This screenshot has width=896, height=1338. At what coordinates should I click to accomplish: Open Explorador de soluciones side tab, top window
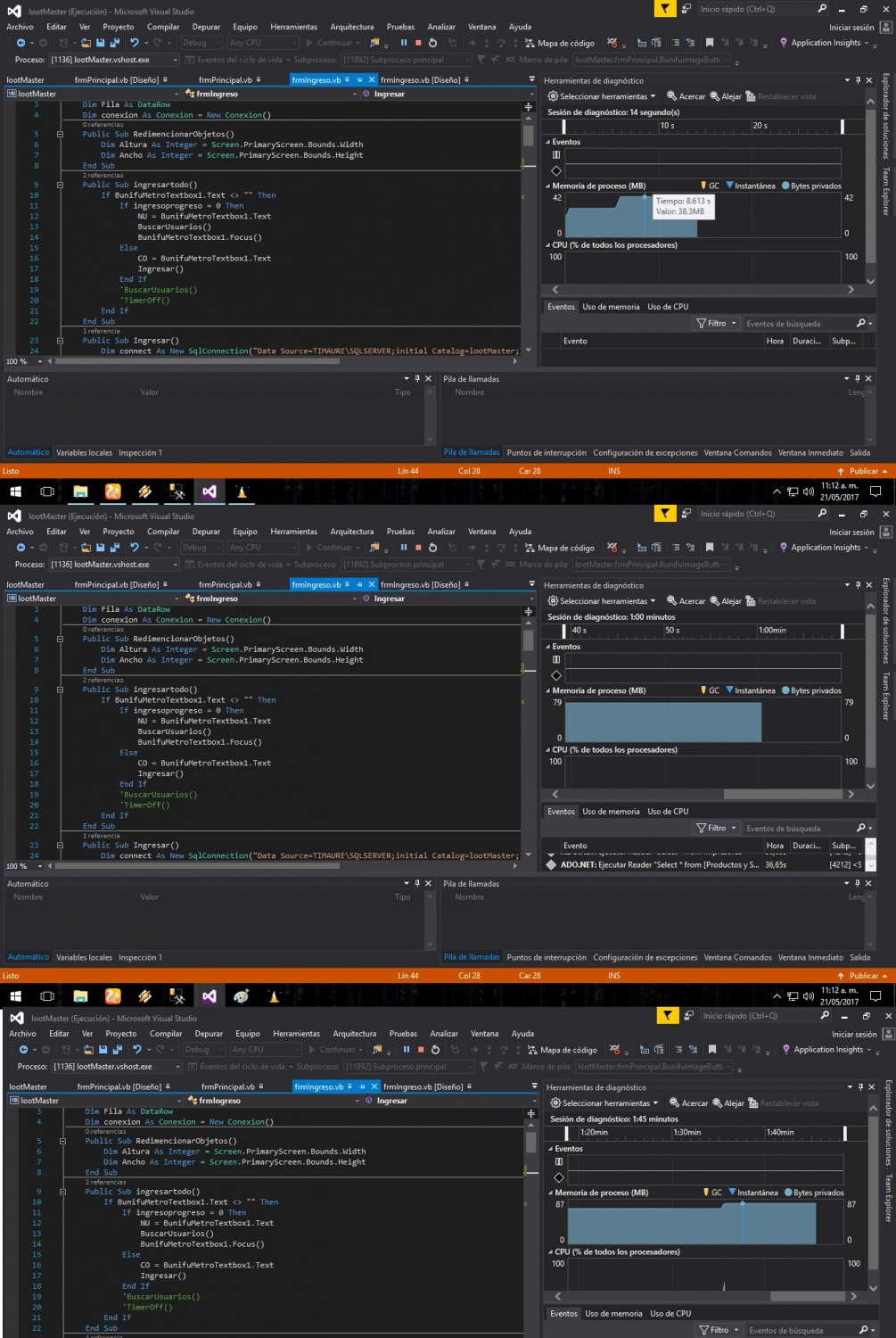pos(885,116)
